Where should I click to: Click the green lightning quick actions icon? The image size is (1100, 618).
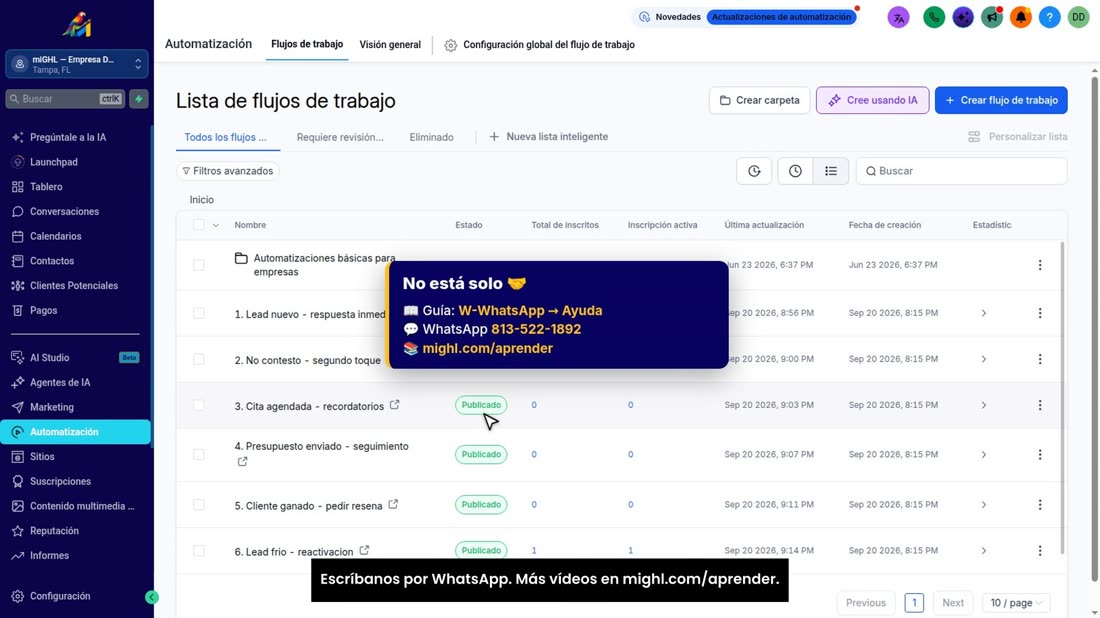(139, 99)
